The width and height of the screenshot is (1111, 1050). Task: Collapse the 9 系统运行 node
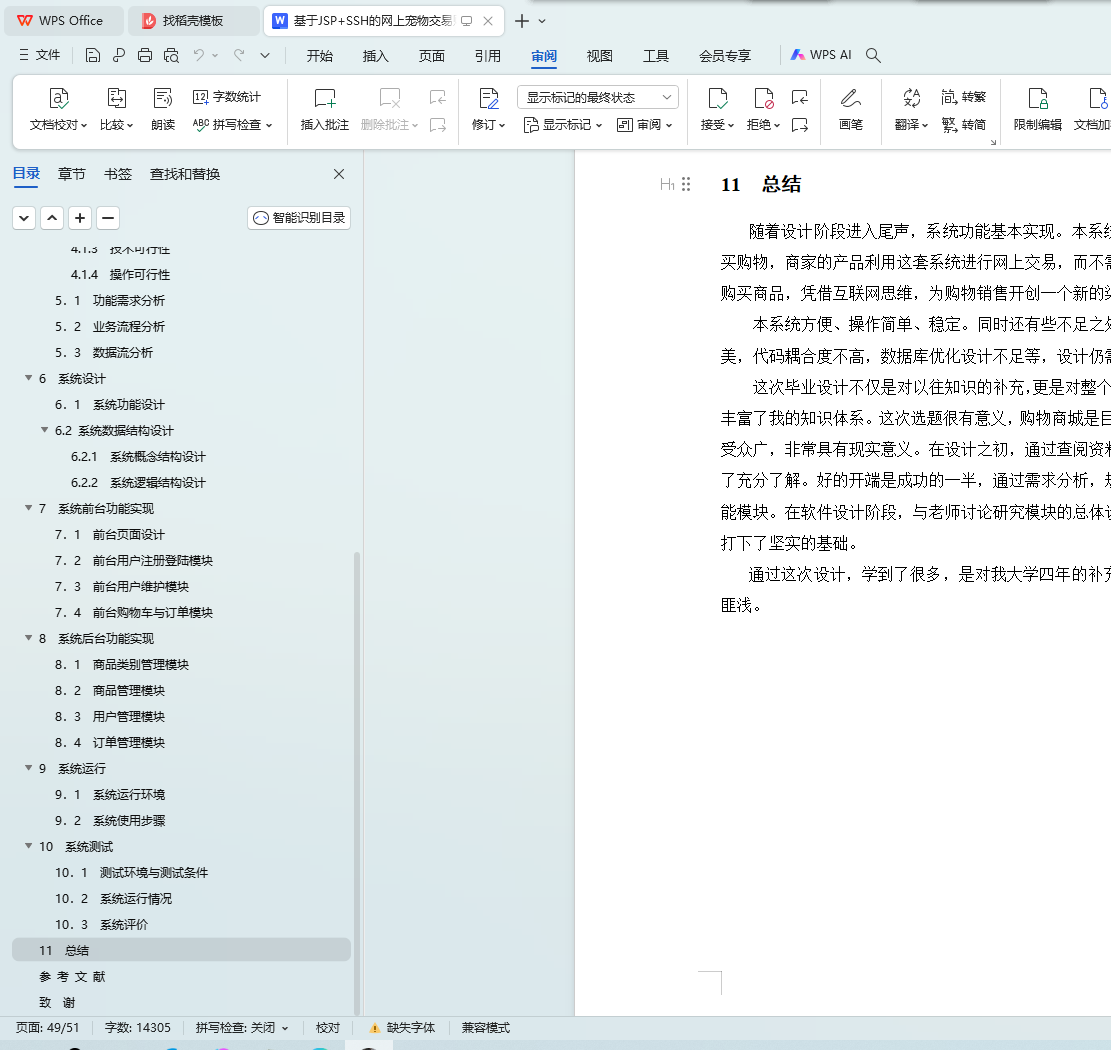28,767
